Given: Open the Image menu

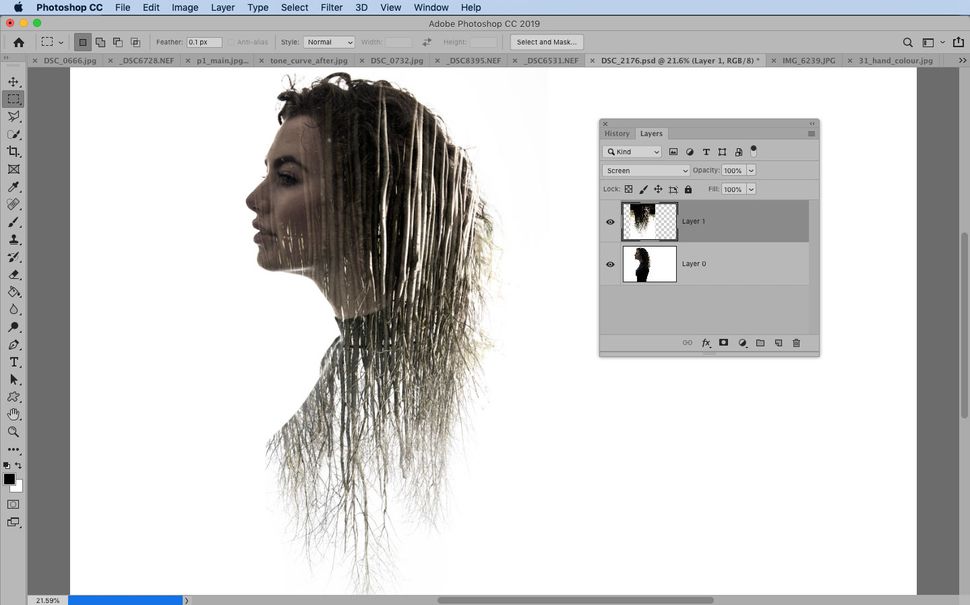Looking at the screenshot, I should point(184,7).
